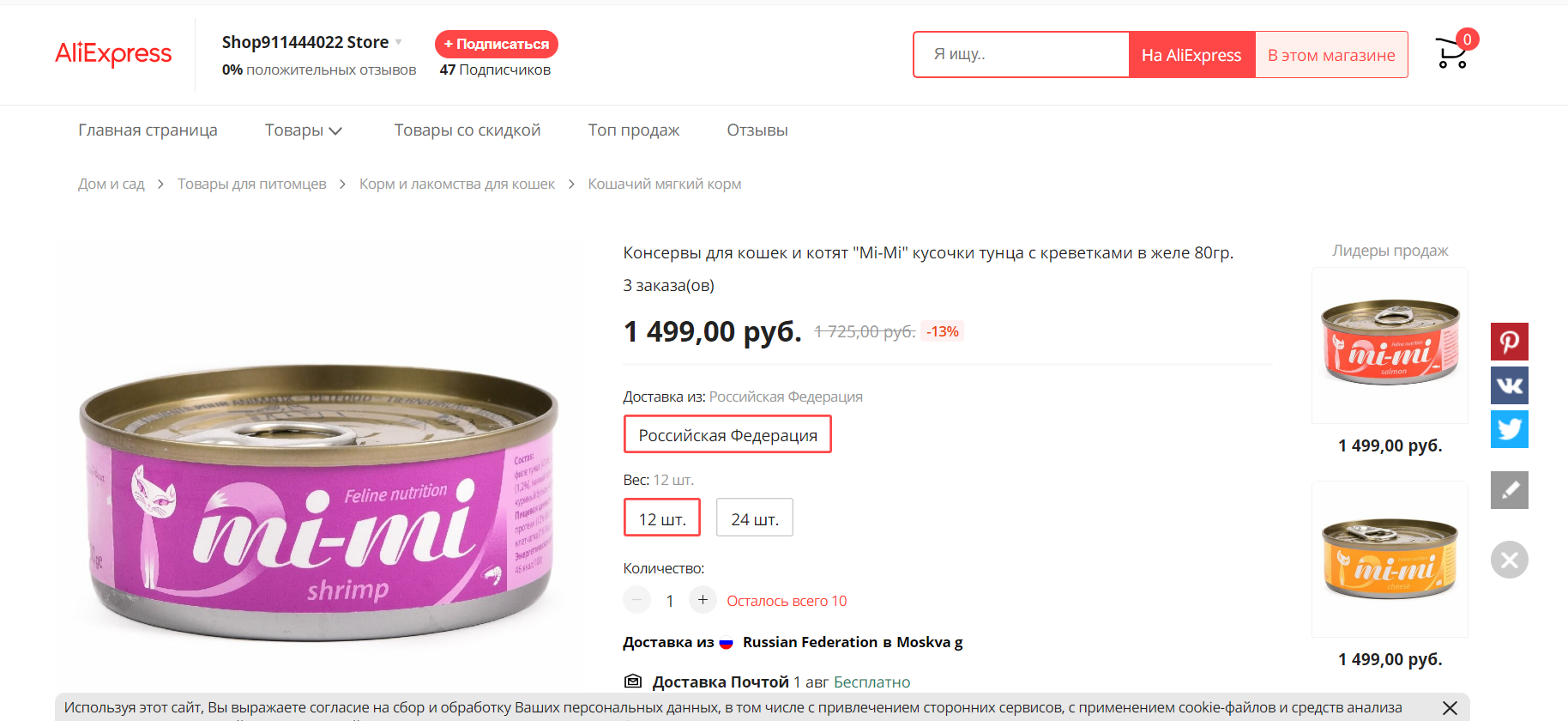Open the Отзывы tab
1568x721 pixels.
[x=757, y=130]
